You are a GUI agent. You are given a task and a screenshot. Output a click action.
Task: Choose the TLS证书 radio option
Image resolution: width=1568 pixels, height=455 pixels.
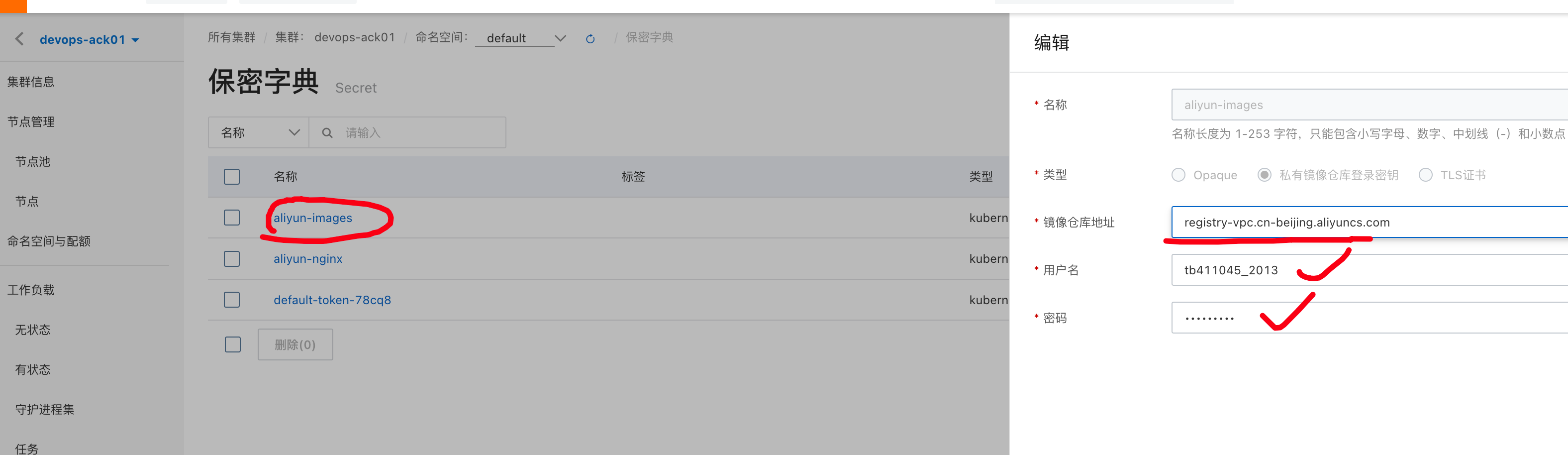pos(1426,175)
